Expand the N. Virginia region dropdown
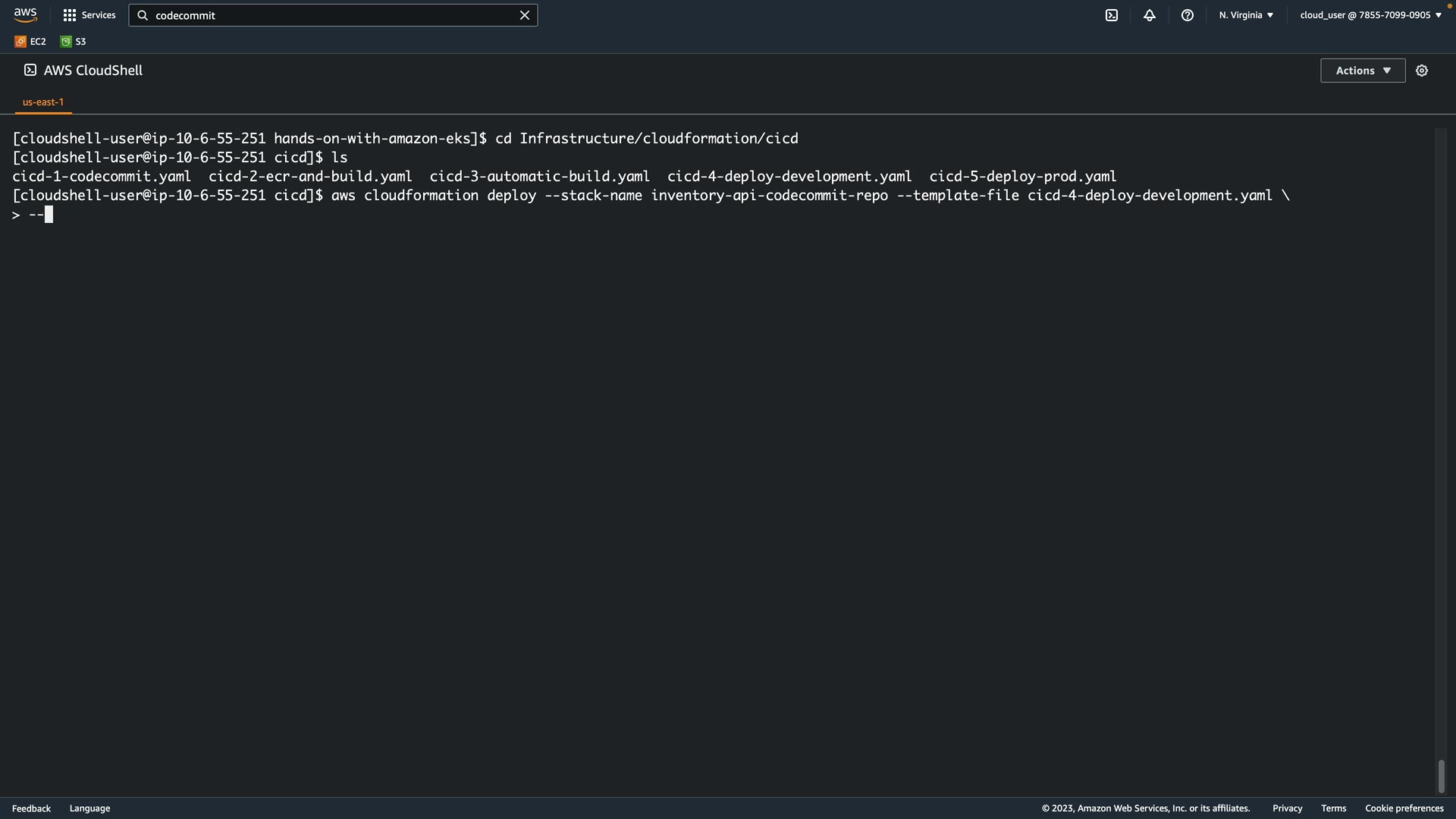The image size is (1456, 819). 1246,15
